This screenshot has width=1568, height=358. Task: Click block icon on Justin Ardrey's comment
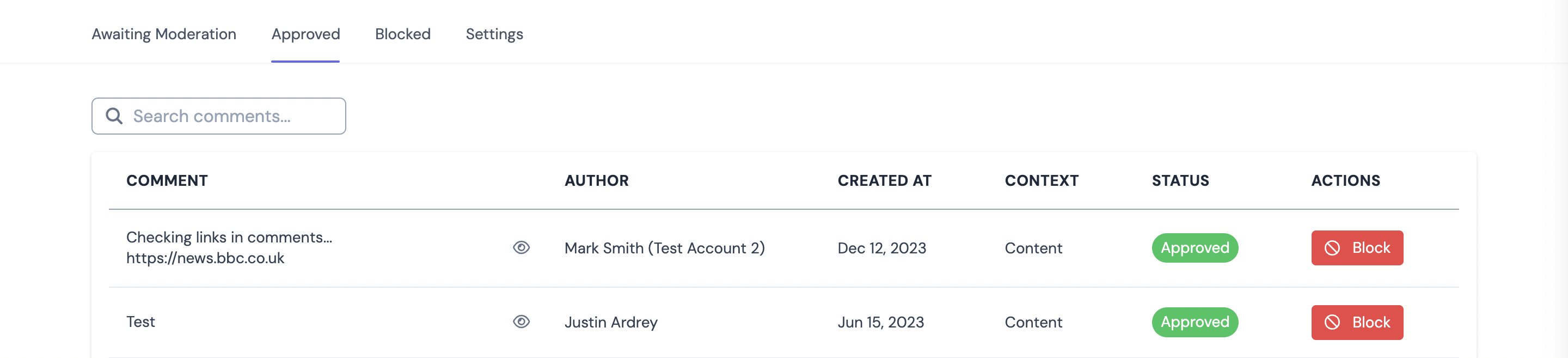1332,322
